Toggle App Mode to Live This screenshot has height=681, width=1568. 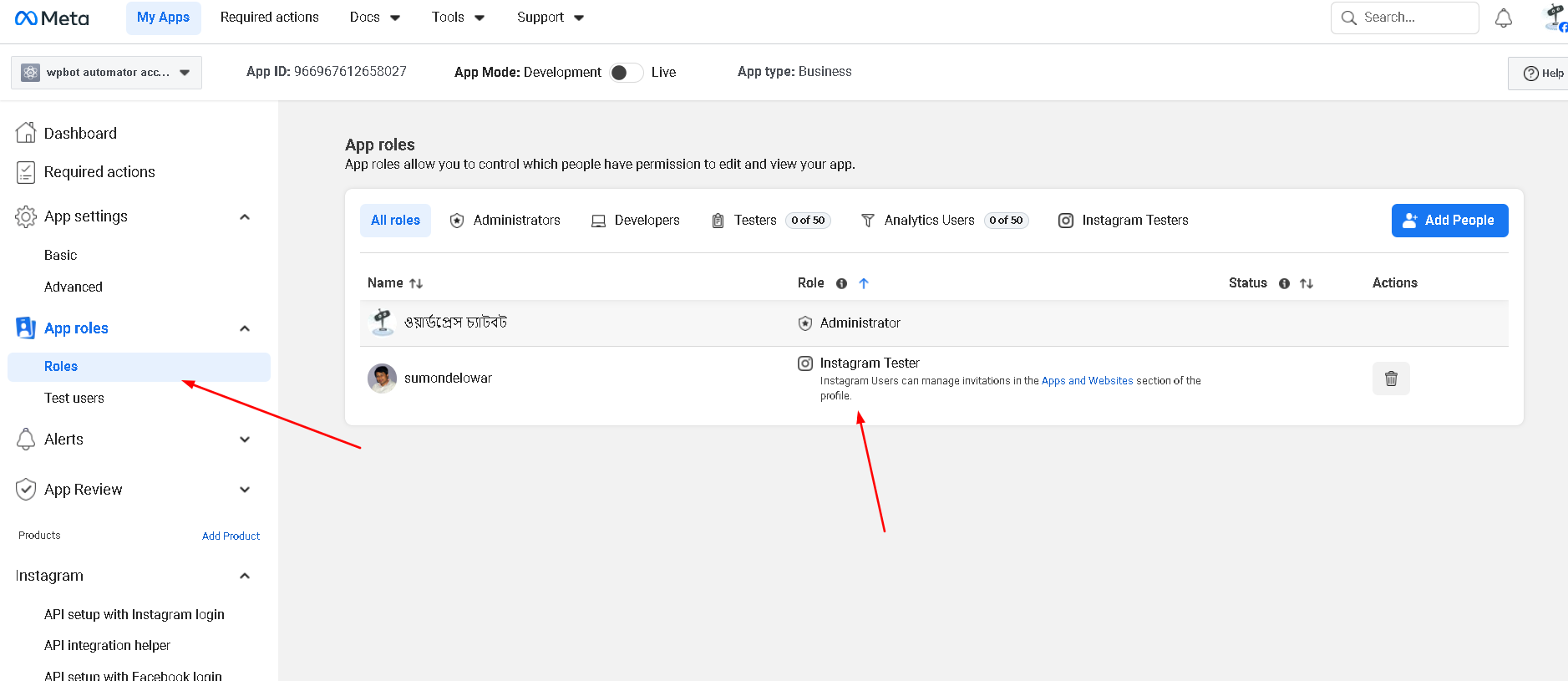[626, 73]
